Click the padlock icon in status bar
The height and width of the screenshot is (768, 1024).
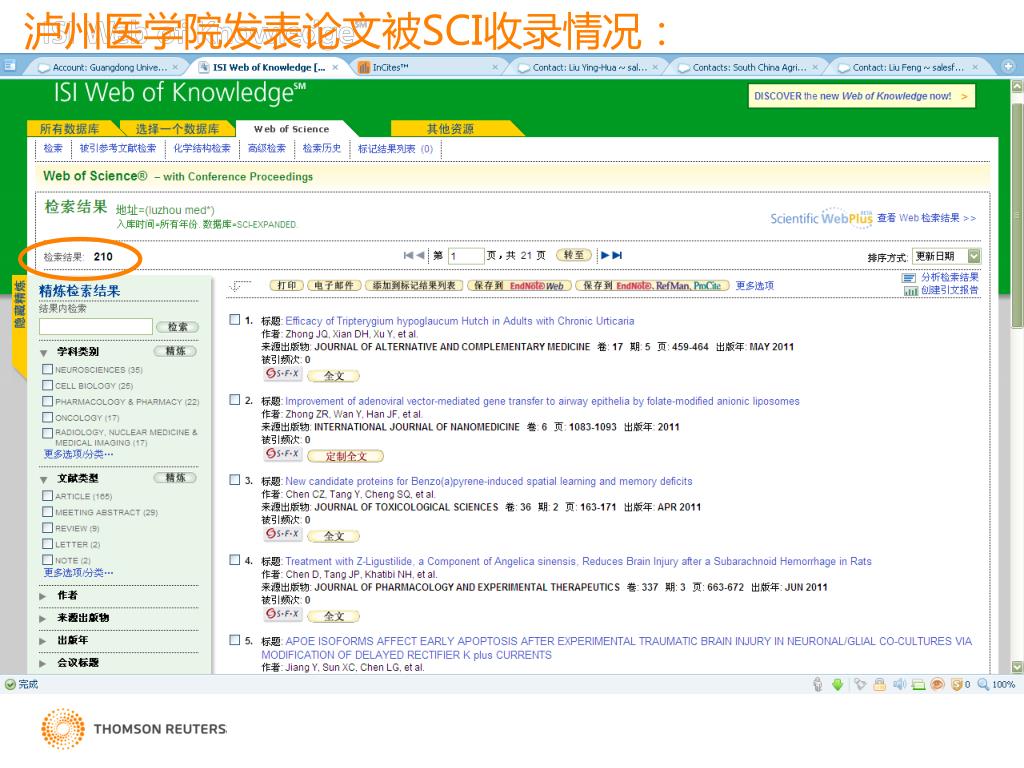coord(880,684)
